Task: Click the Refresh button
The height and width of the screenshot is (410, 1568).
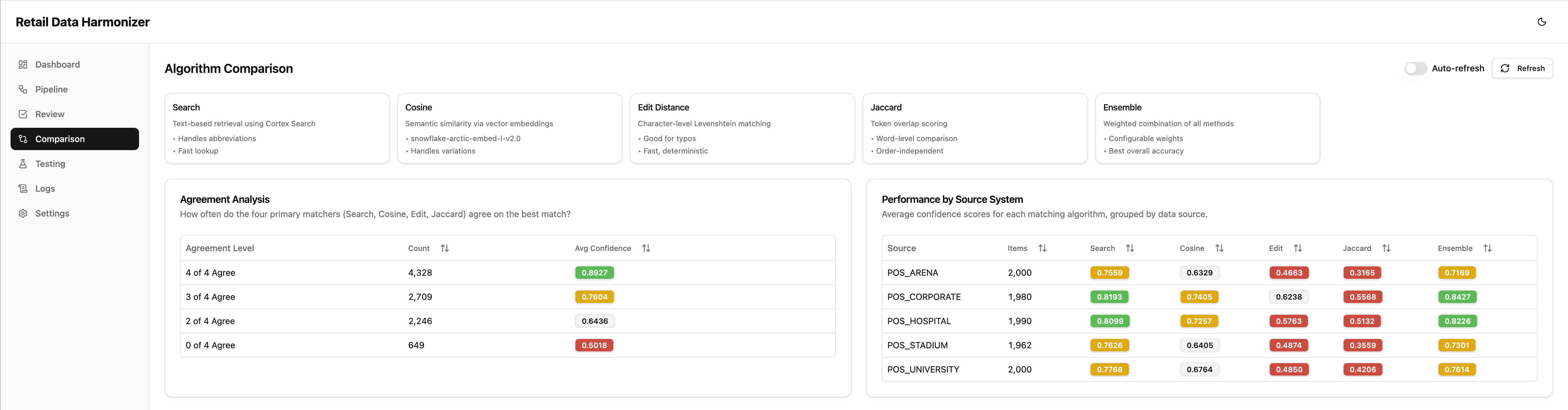Action: tap(1522, 68)
